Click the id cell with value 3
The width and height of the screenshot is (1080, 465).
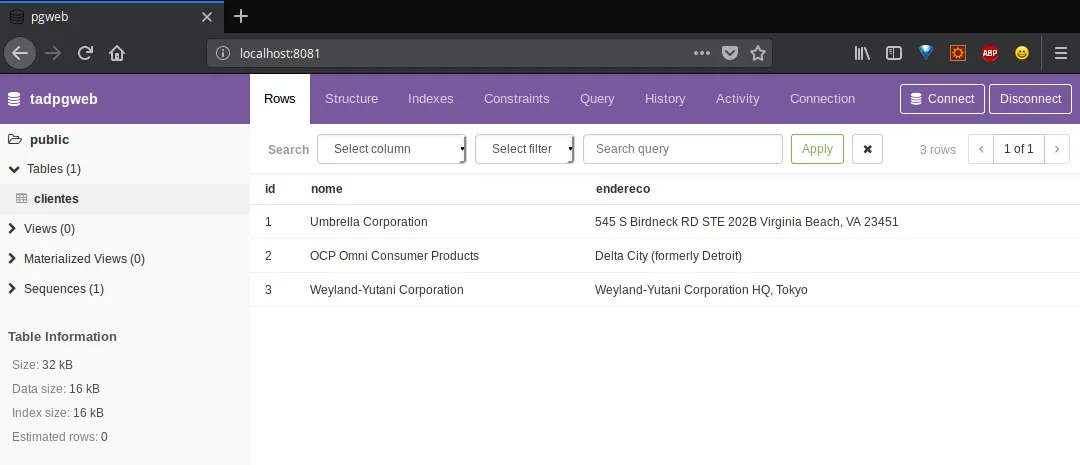(x=269, y=289)
